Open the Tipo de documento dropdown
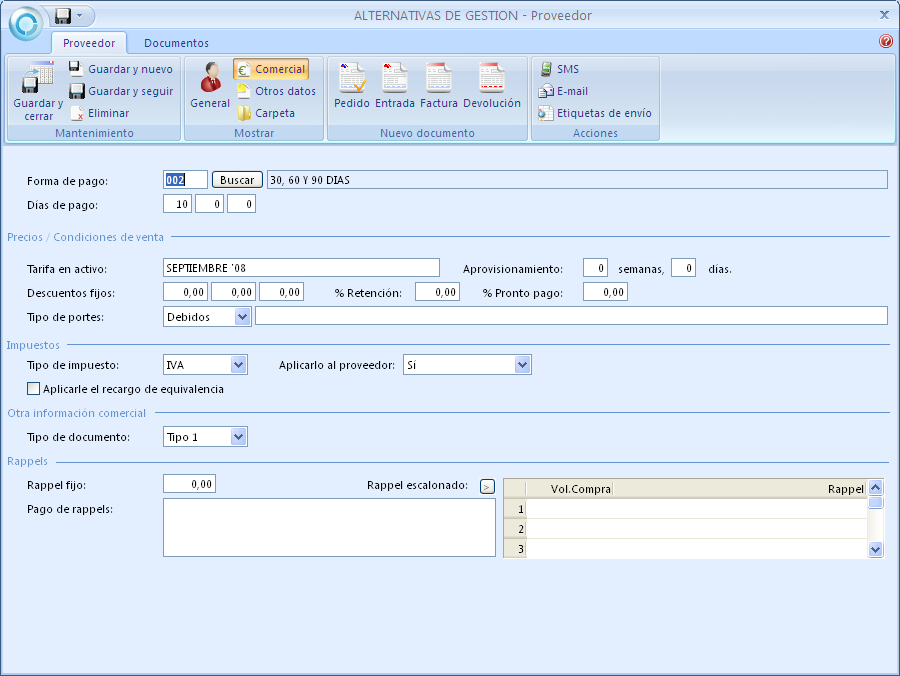This screenshot has width=900, height=676. tap(238, 437)
